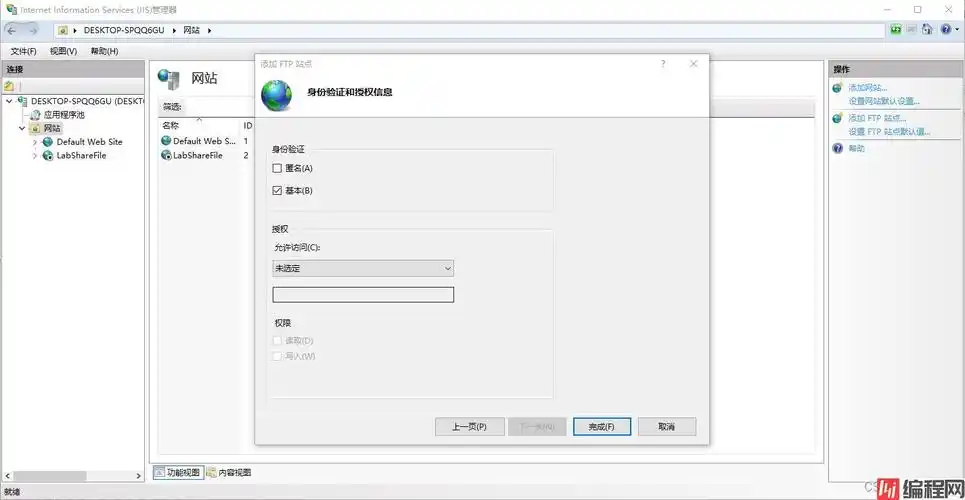Click the green Refresh Page toolbar icon
The width and height of the screenshot is (965, 500).
click(x=896, y=30)
